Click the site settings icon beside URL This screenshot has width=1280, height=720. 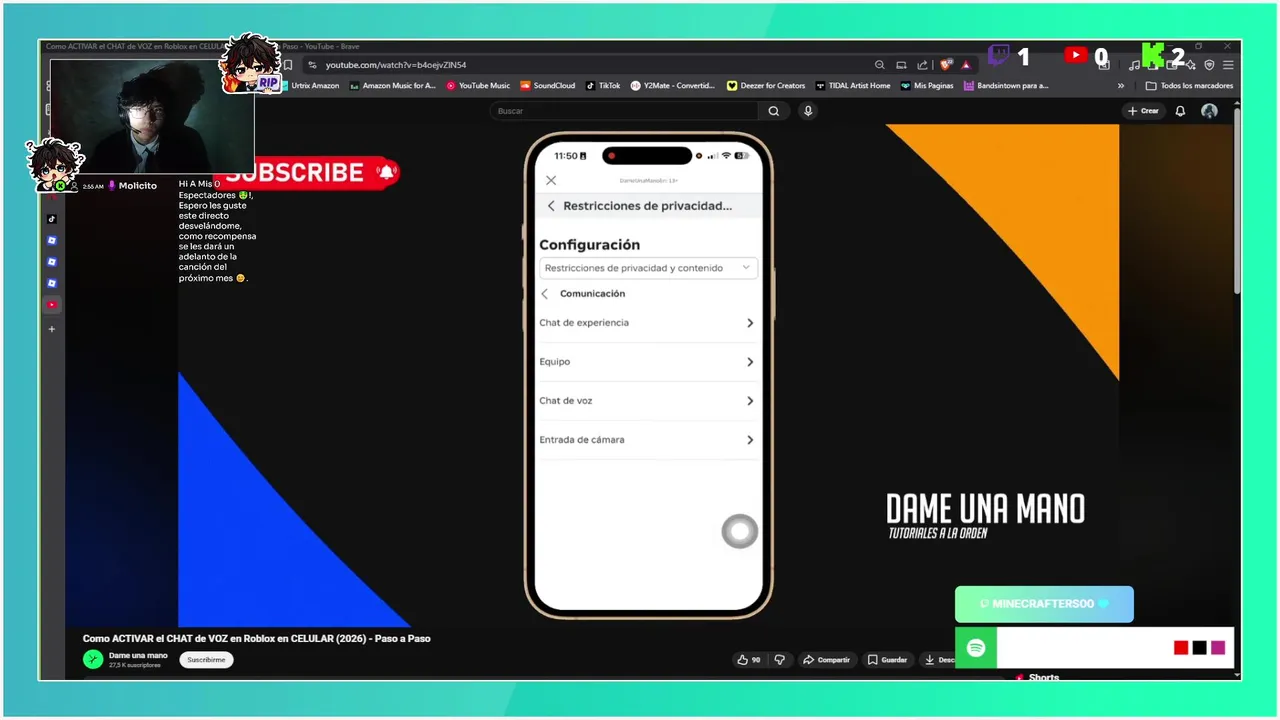click(x=312, y=65)
